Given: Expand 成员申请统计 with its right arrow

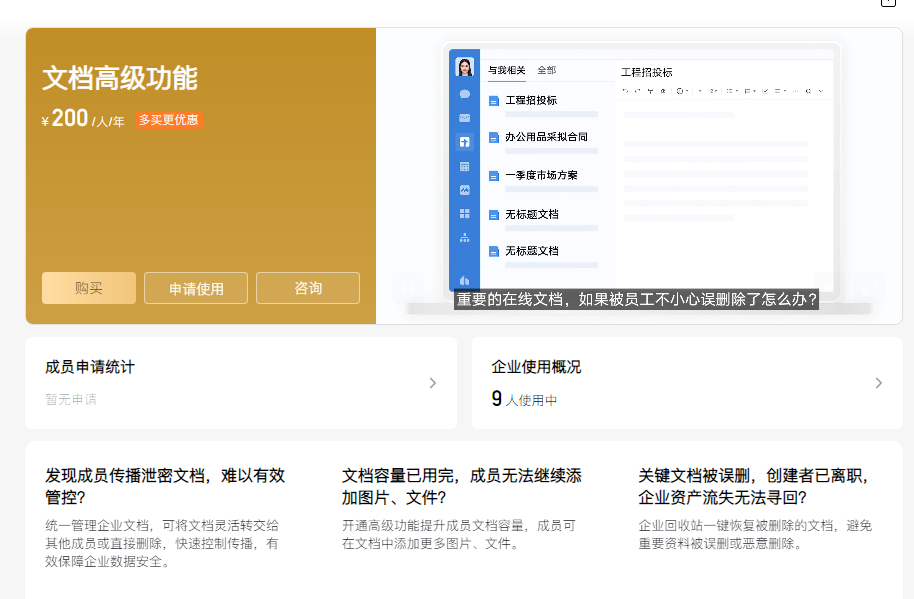Looking at the screenshot, I should point(432,383).
